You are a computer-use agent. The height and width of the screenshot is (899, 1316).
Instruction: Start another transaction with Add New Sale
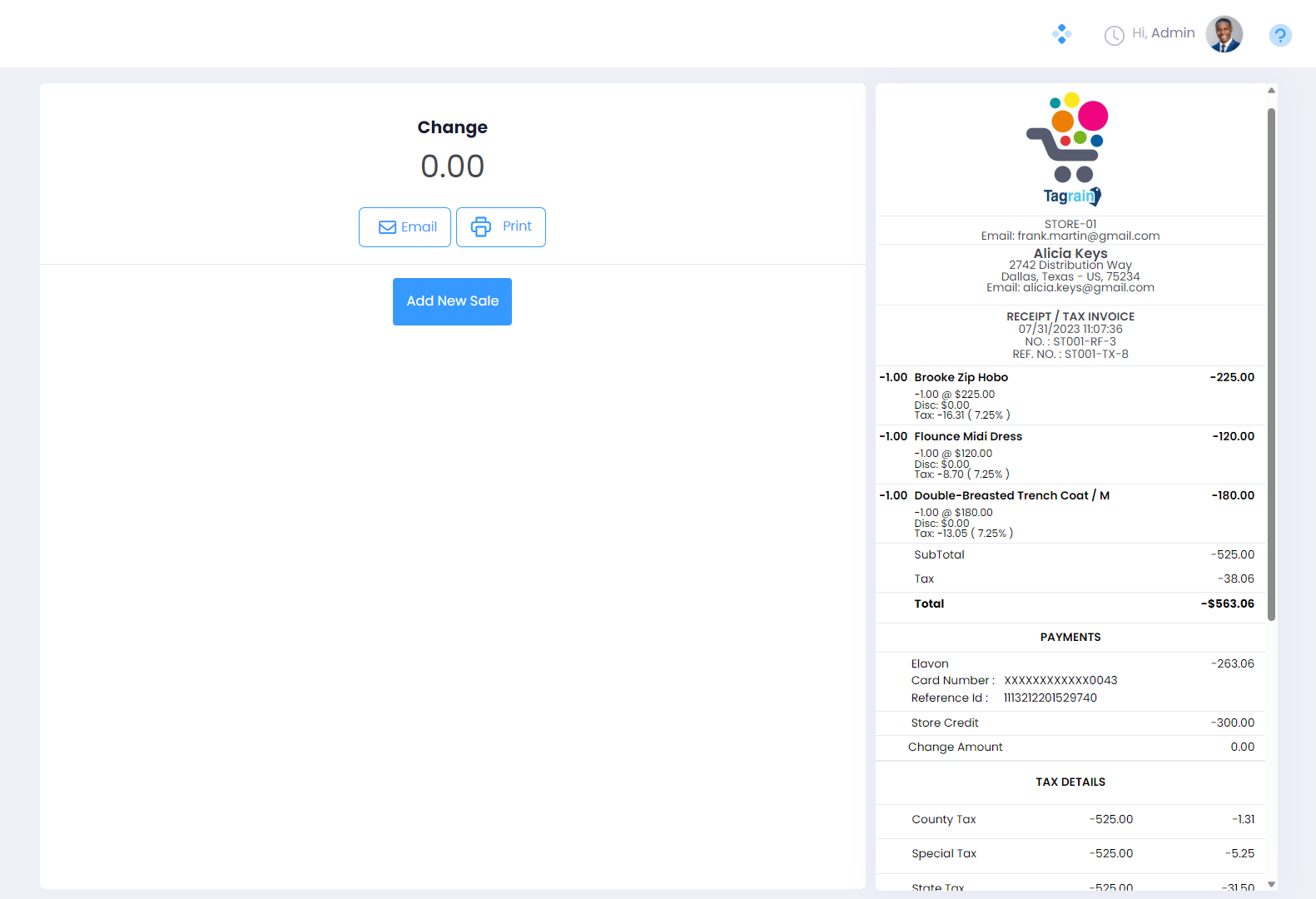(452, 301)
